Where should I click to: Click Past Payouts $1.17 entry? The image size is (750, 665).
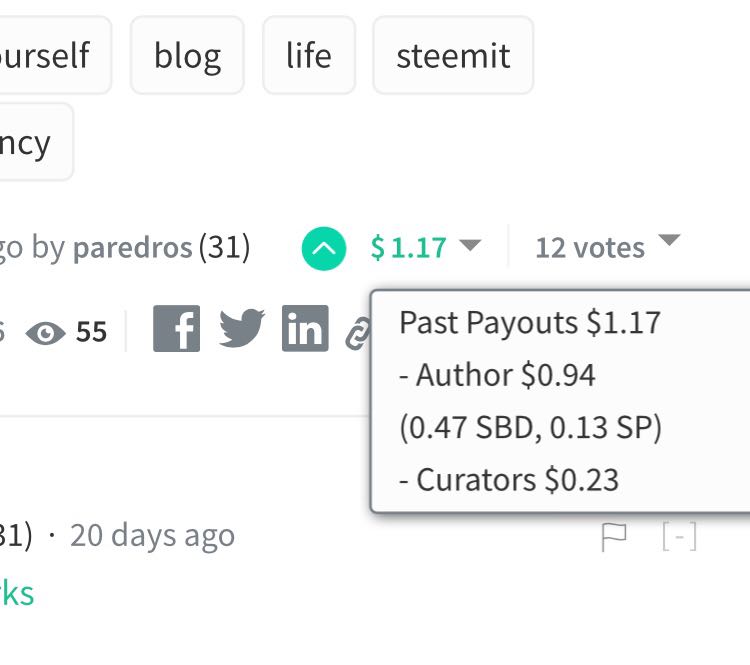click(529, 323)
